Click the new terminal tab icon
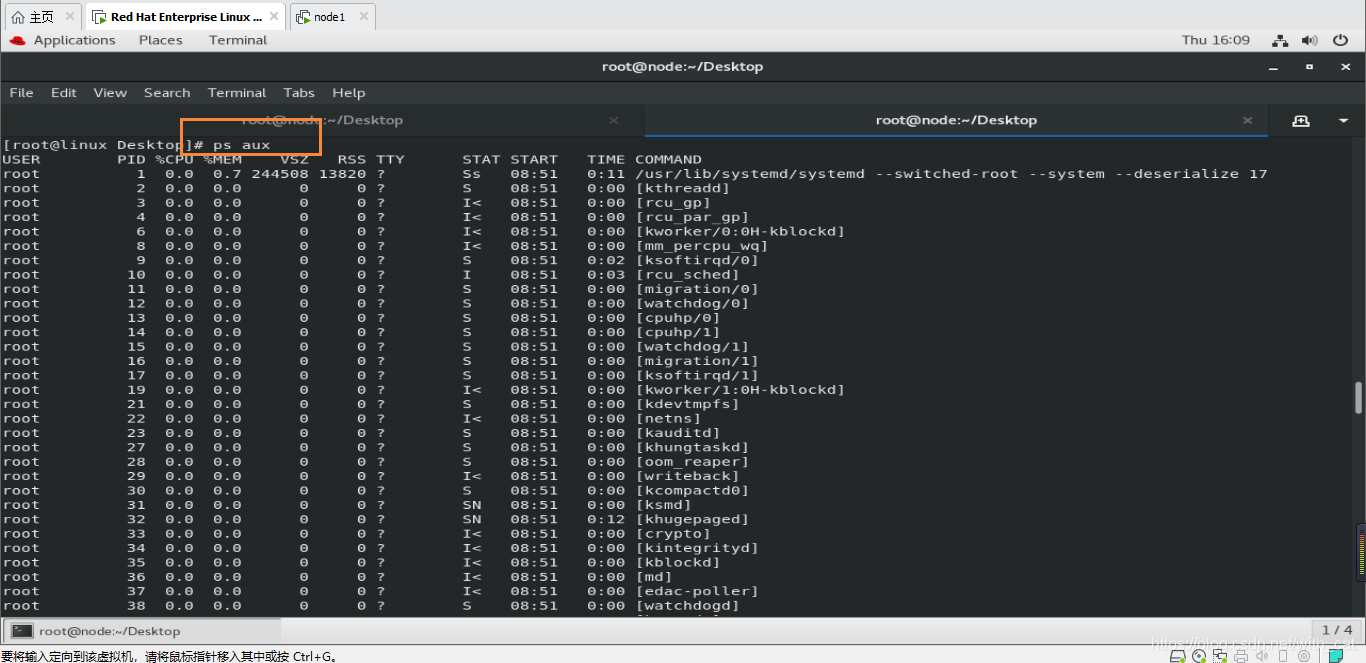Viewport: 1366px width, 663px height. tap(1301, 120)
